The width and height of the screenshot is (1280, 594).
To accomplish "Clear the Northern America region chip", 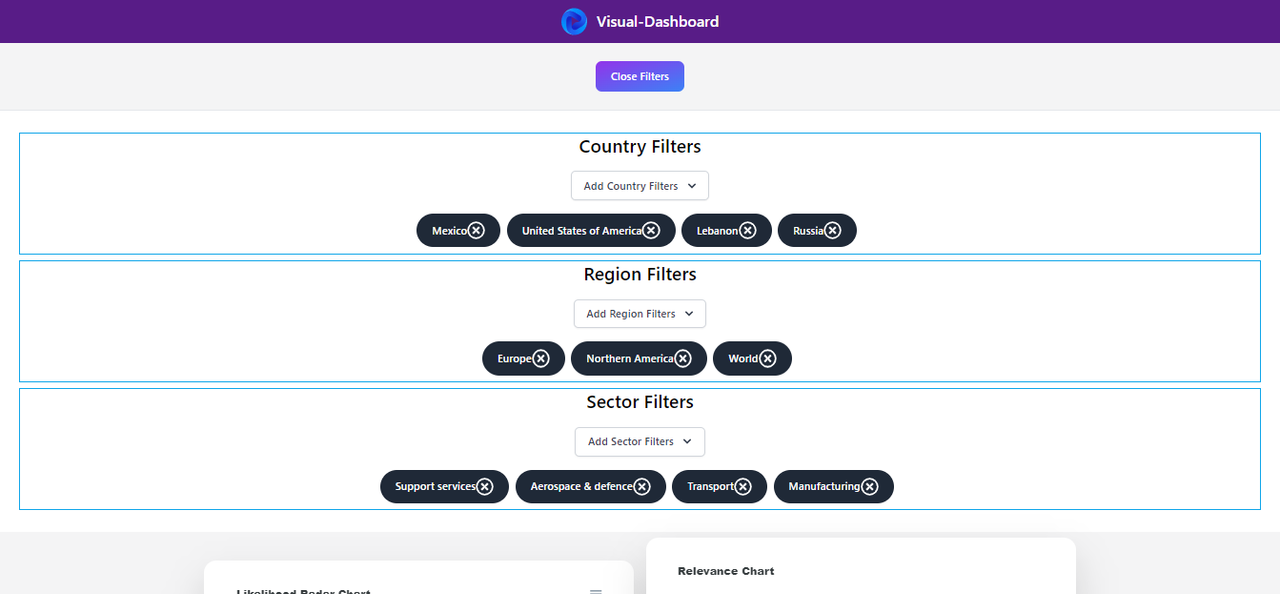I will [683, 358].
